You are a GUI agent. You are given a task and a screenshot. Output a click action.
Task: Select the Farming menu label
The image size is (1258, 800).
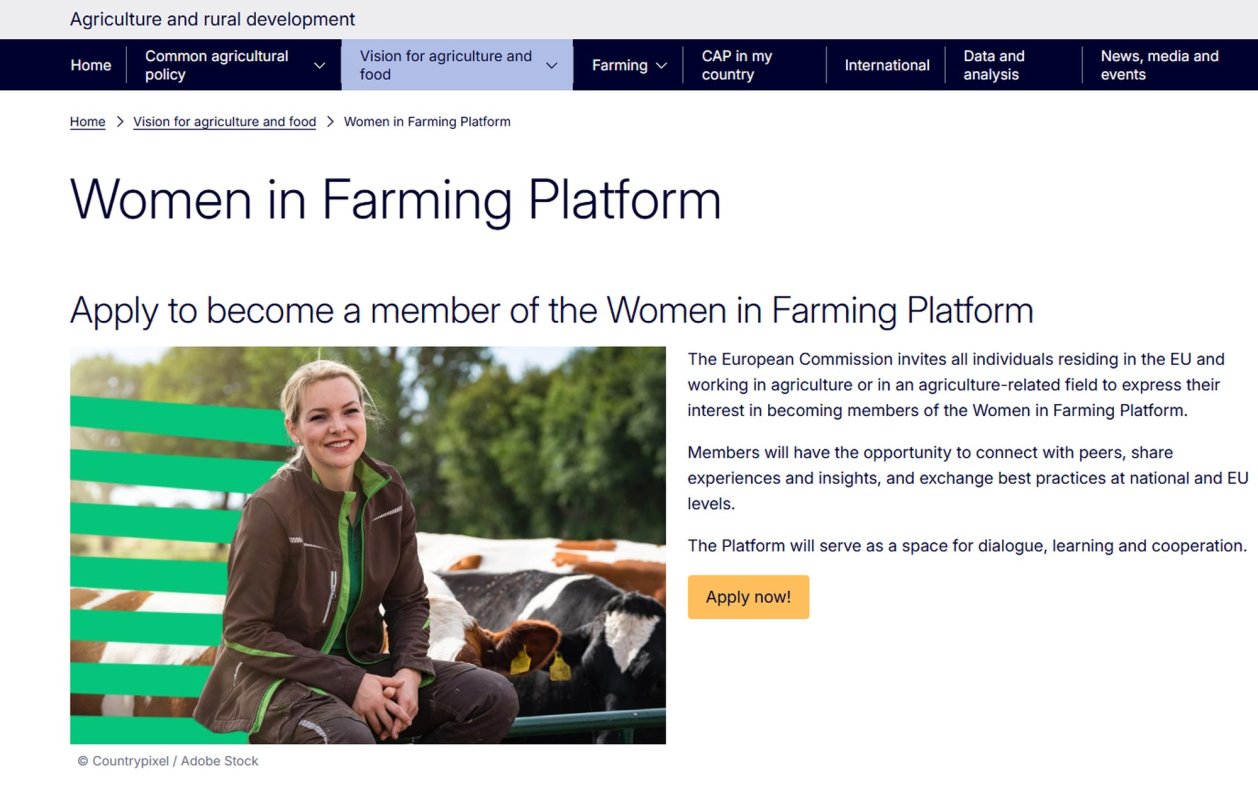pos(619,65)
